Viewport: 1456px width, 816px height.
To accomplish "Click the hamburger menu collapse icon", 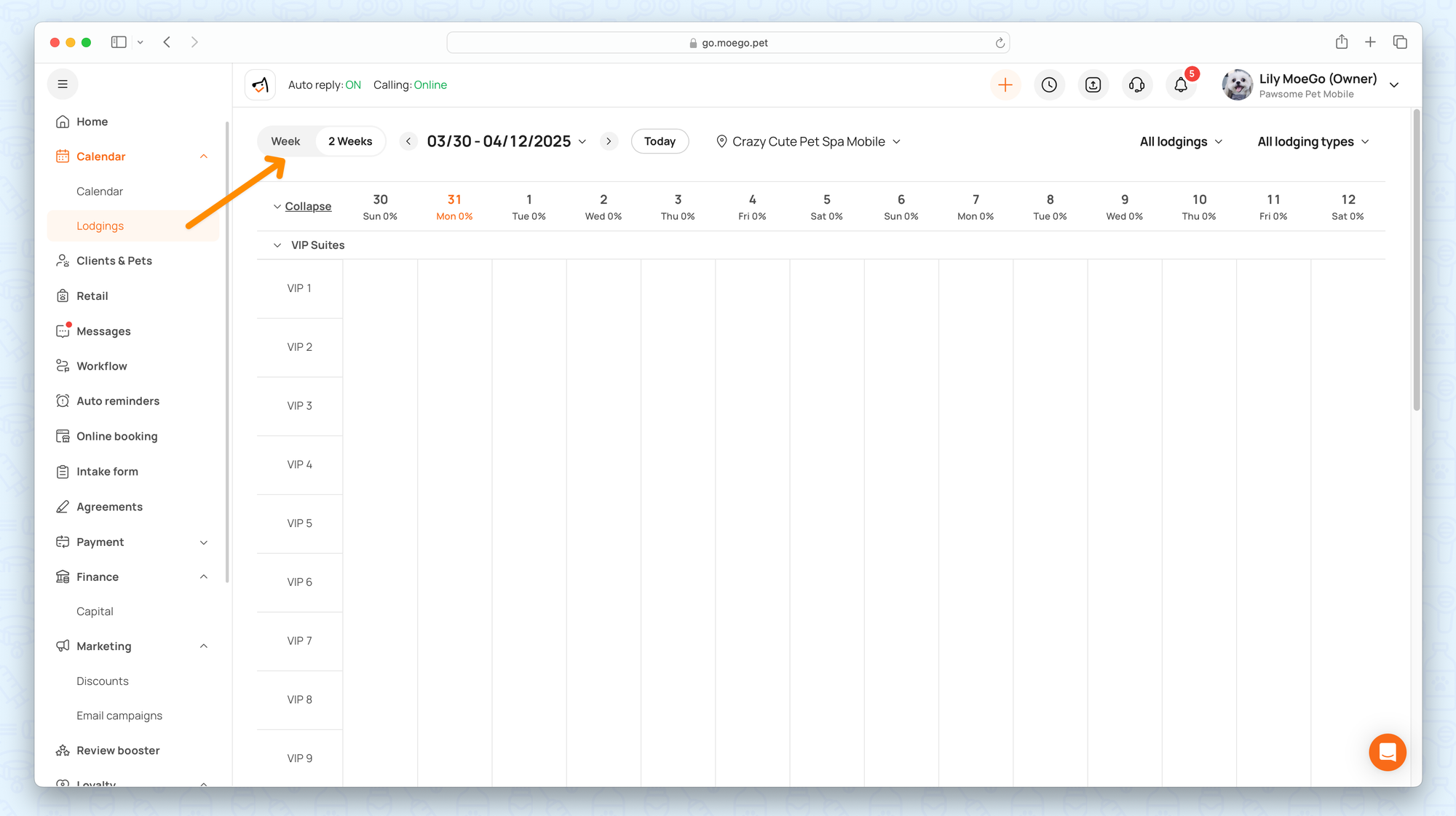I will click(63, 84).
